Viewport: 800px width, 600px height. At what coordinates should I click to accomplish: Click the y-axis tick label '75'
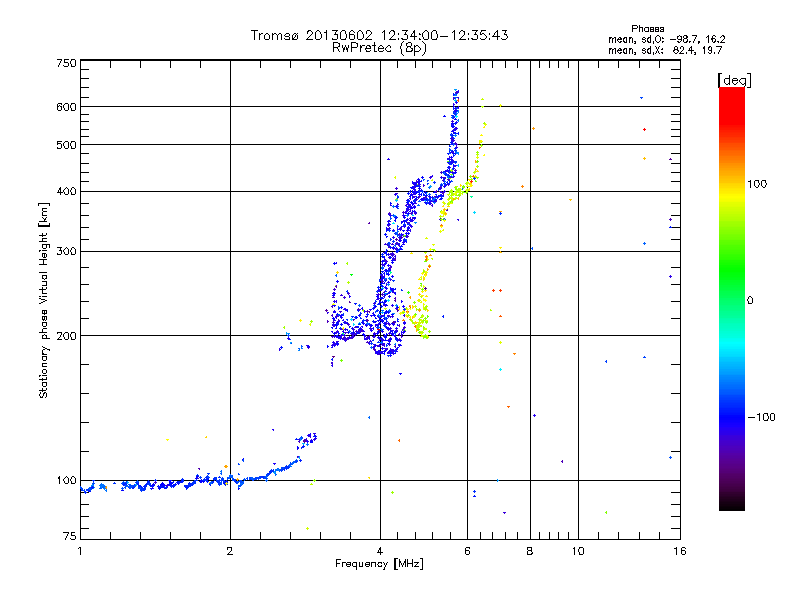coord(70,536)
